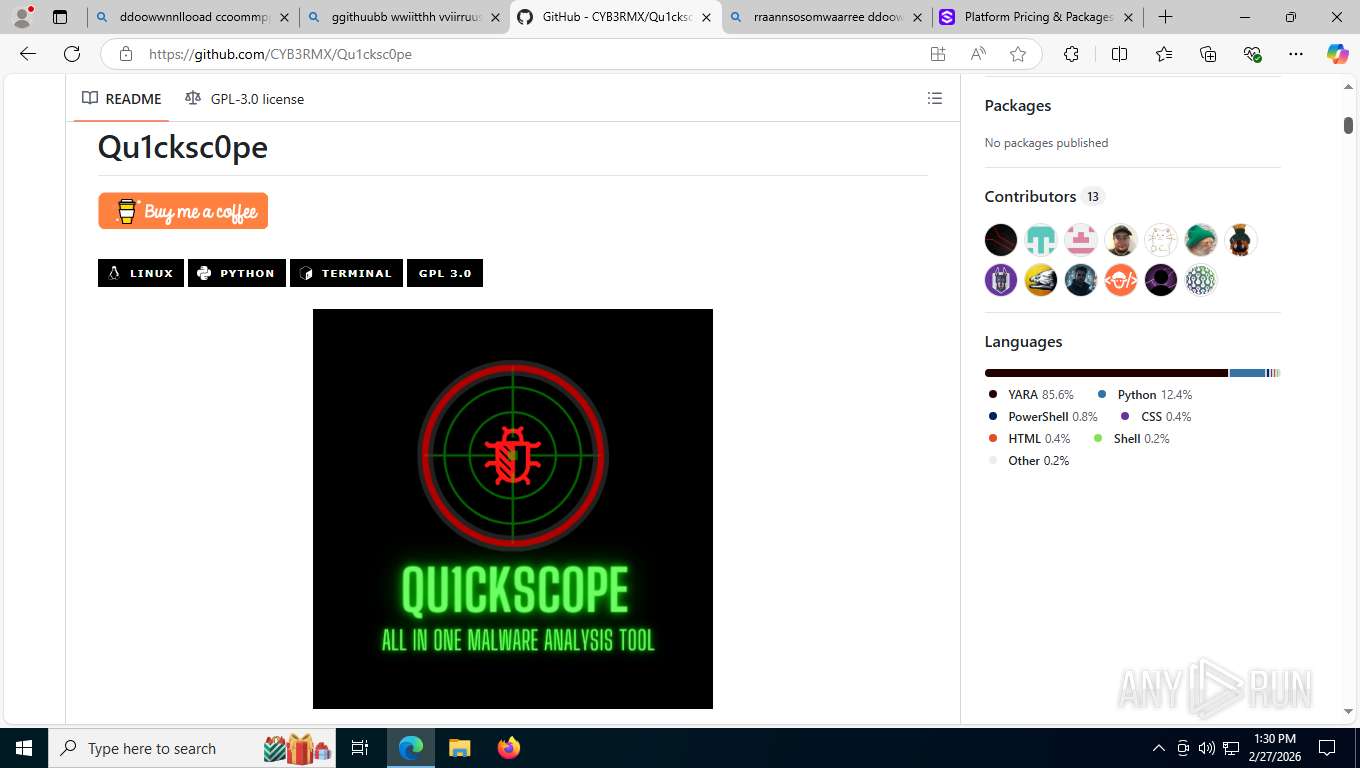
Task: Open the HTML 0.4% language link
Action: point(1028,439)
